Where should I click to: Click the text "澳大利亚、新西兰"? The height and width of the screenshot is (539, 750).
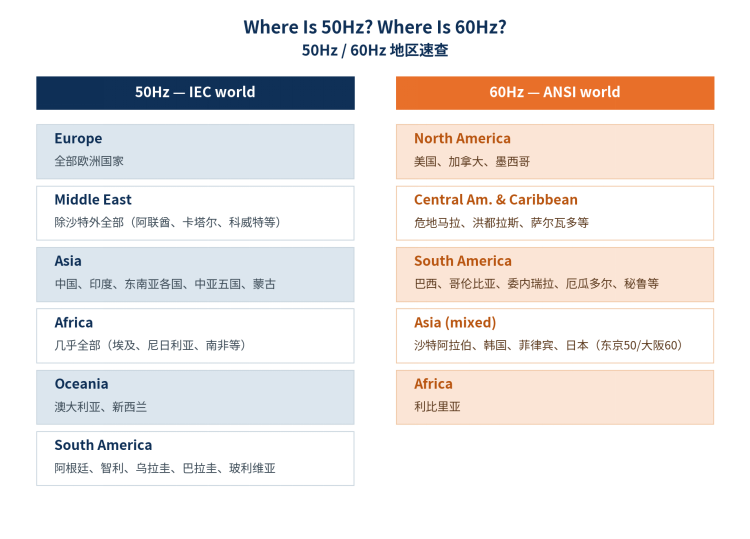tap(100, 407)
